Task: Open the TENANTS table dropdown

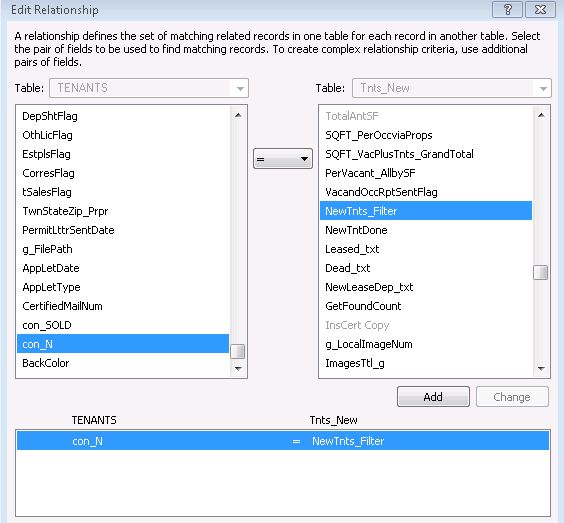Action: 149,88
